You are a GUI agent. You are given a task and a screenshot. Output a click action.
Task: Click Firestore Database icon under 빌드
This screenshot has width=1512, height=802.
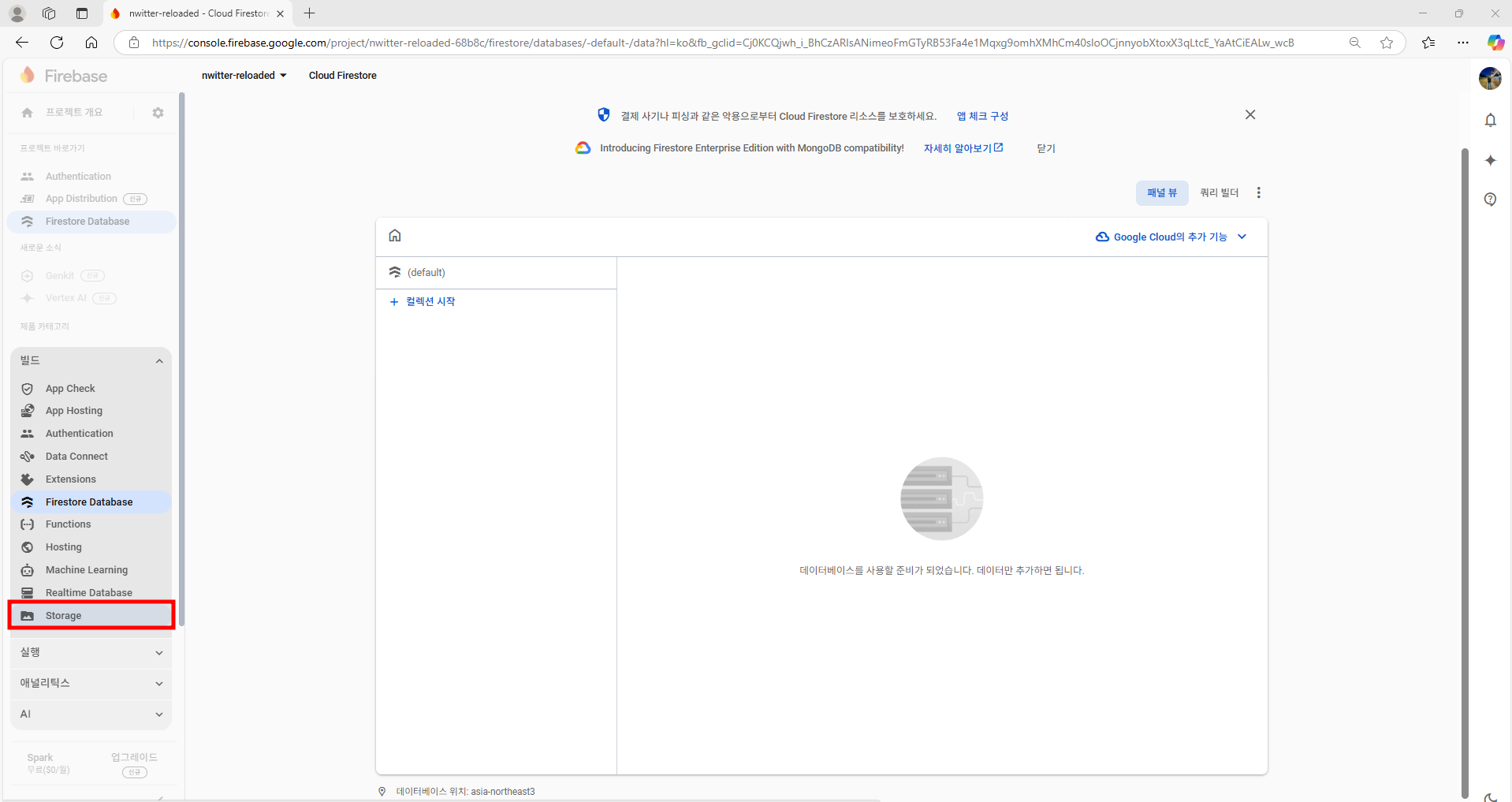(x=28, y=502)
